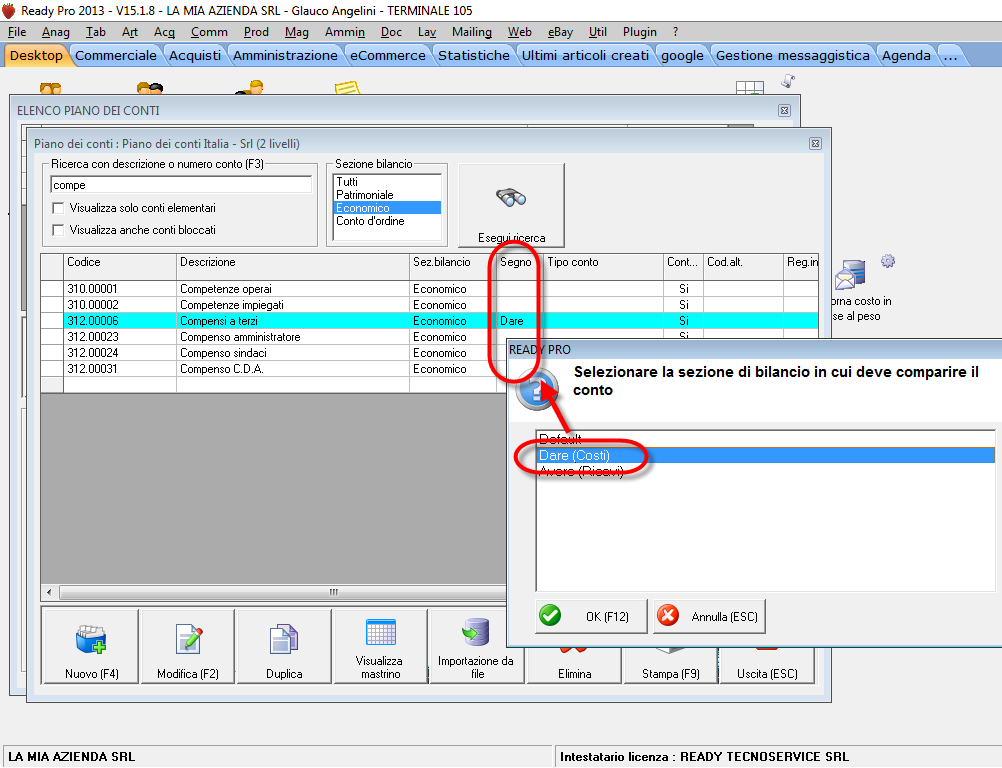
Task: Click the search field containing 'compe'
Action: point(181,185)
